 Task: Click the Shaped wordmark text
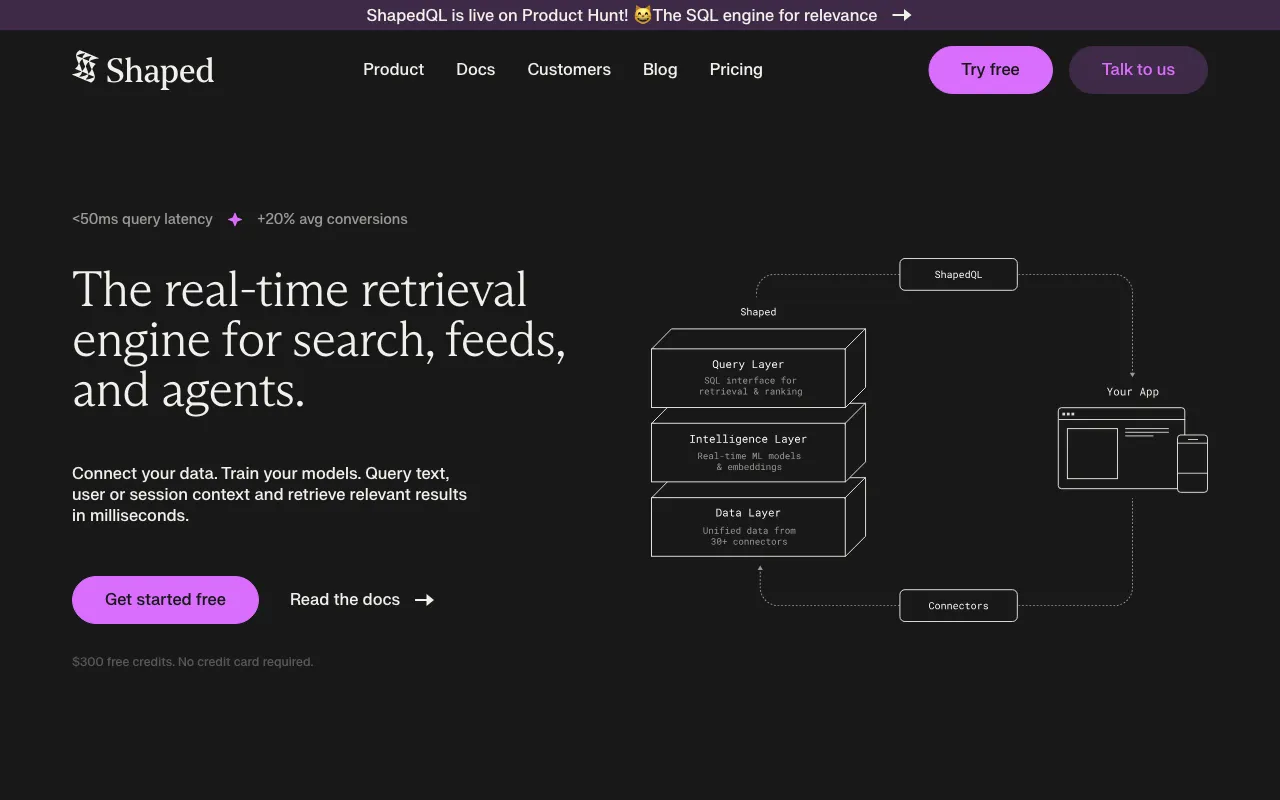point(160,71)
